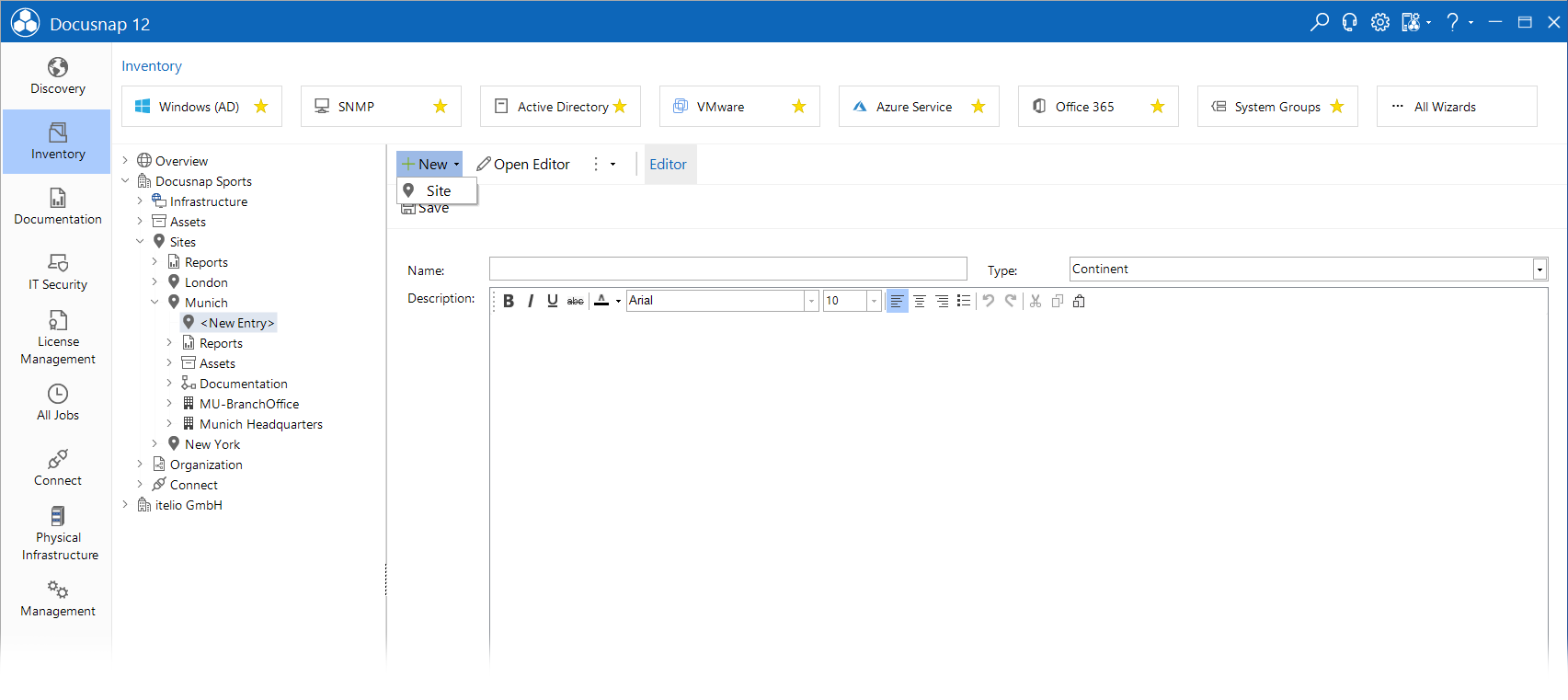Open the Discovery sidebar section
The height and width of the screenshot is (700, 1568).
tap(58, 76)
